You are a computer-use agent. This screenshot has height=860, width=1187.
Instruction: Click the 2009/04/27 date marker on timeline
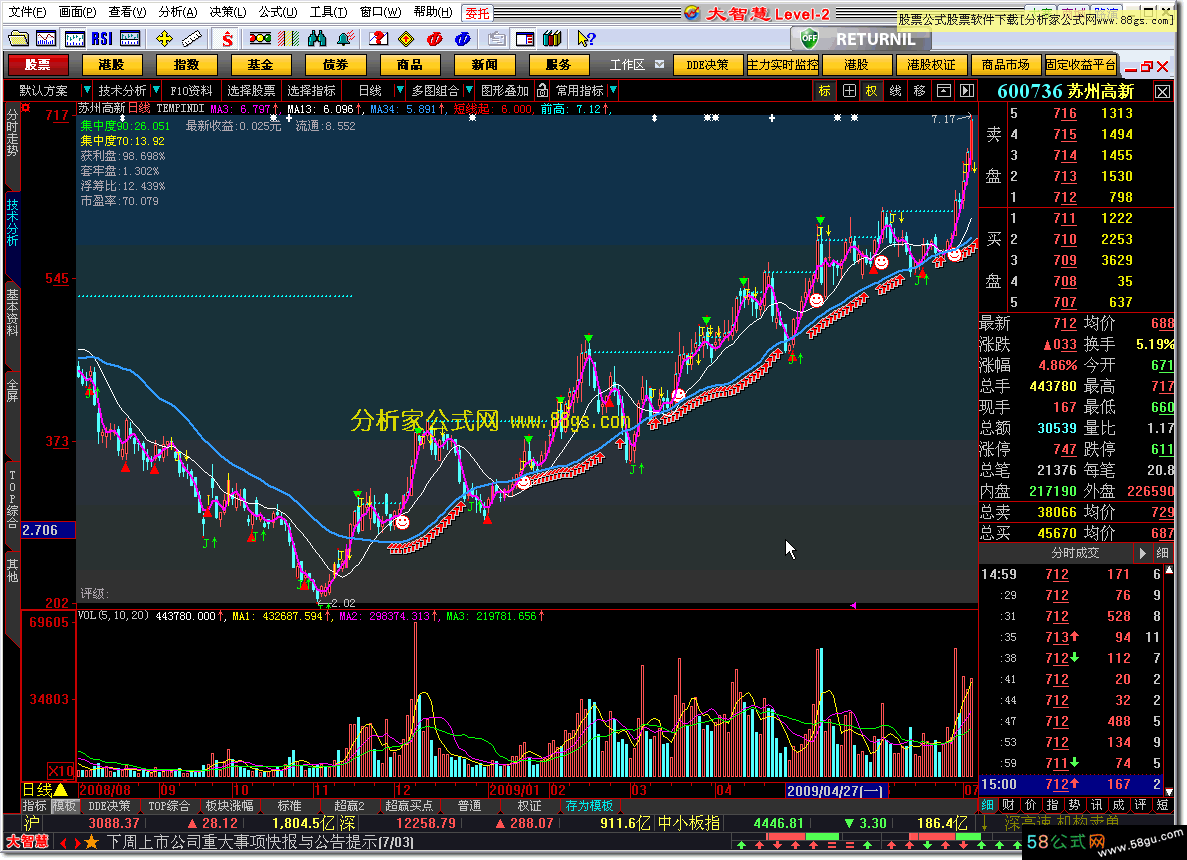(x=834, y=791)
